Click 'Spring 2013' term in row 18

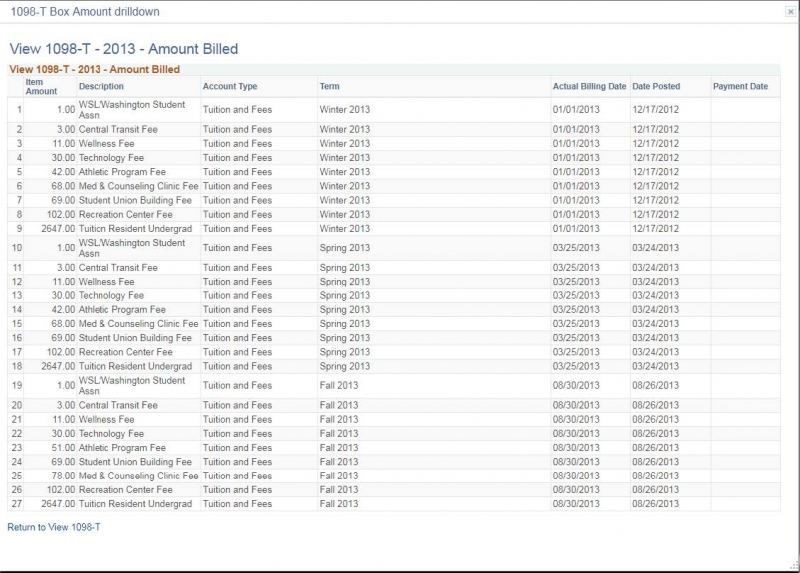pyautogui.click(x=344, y=366)
